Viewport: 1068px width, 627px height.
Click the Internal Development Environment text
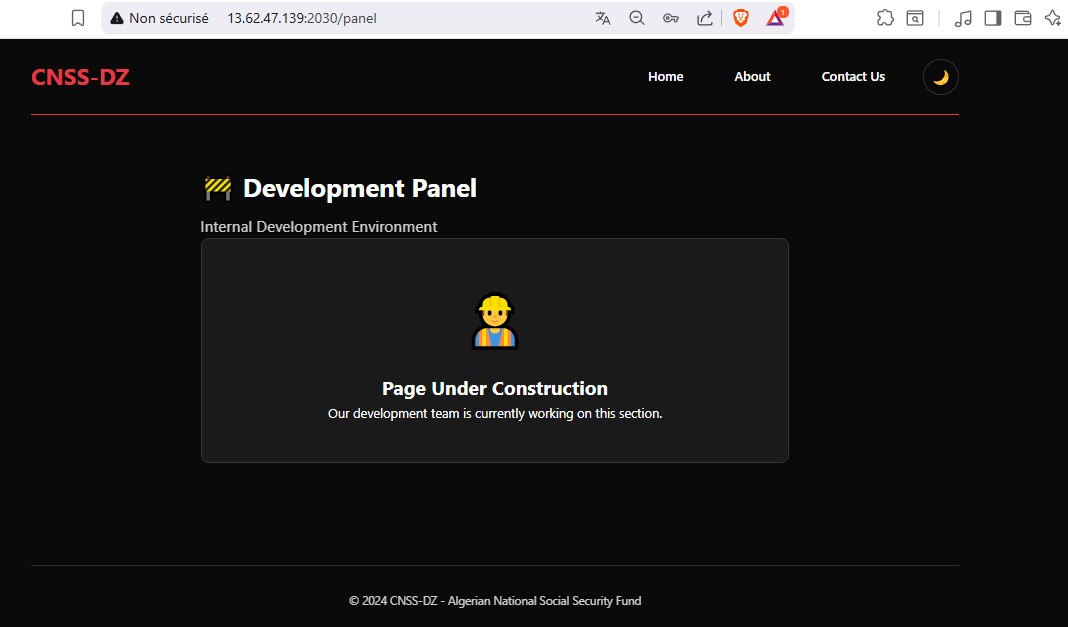(319, 227)
